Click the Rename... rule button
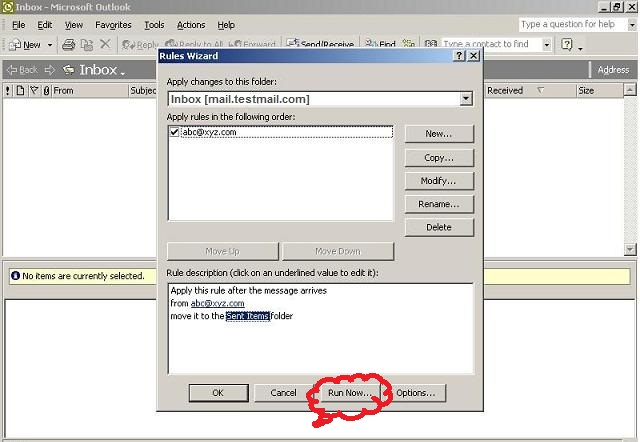This screenshot has width=640, height=442. pyautogui.click(x=439, y=204)
